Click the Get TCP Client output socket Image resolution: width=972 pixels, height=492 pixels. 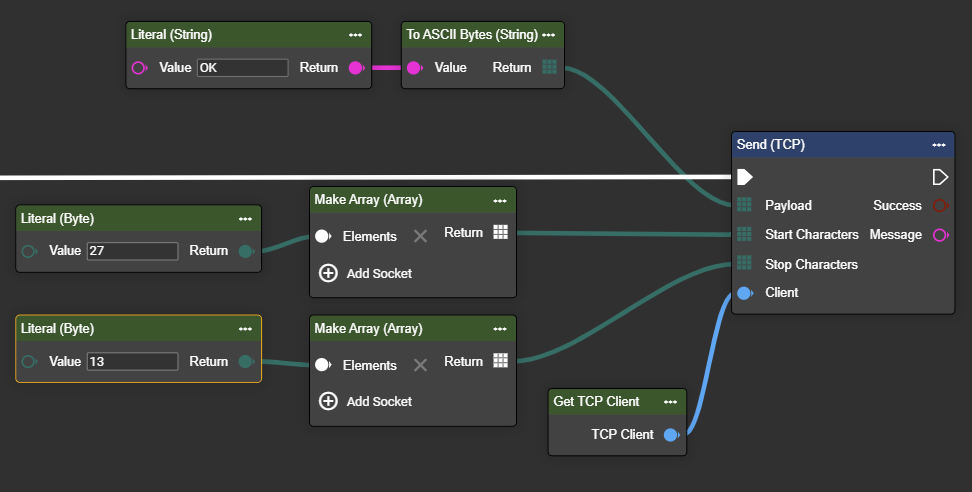tap(671, 435)
